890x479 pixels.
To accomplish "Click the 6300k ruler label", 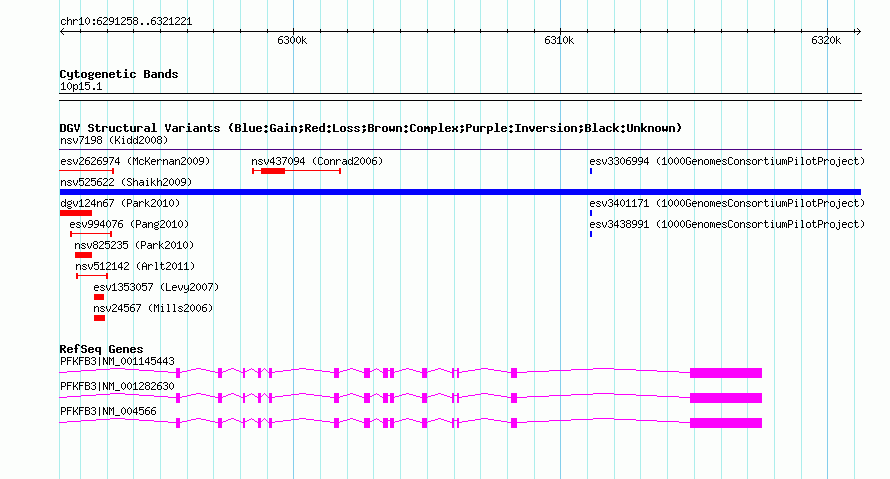I will 292,40.
